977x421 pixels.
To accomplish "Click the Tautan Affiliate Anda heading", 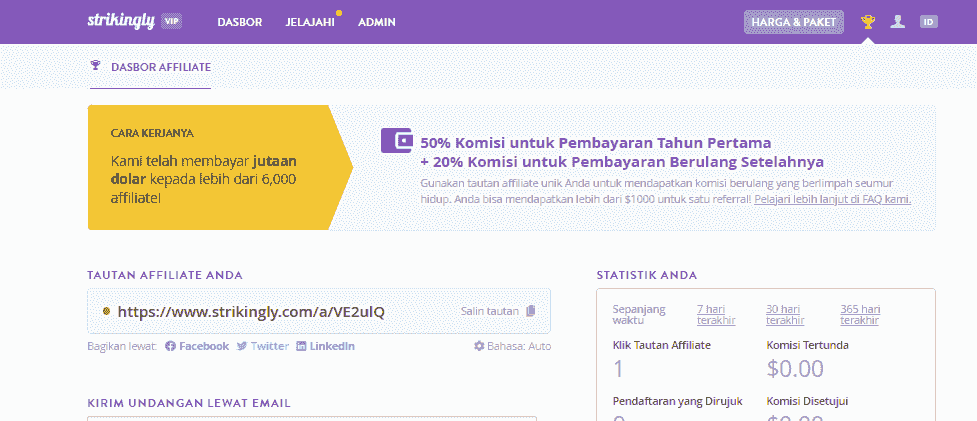I will [165, 275].
